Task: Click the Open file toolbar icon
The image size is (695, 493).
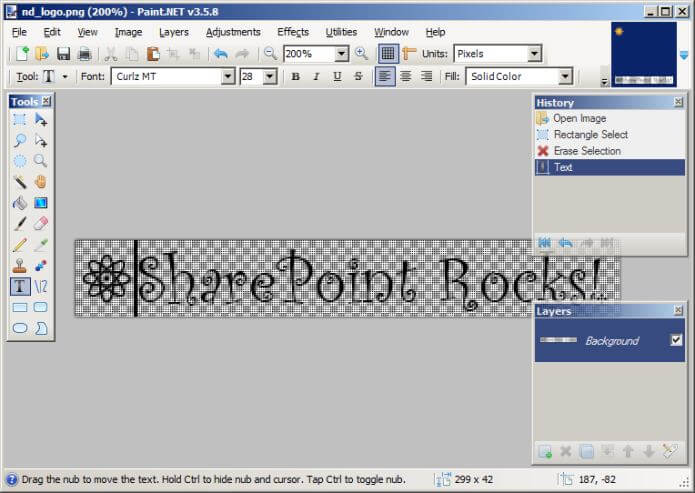Action: [x=42, y=54]
